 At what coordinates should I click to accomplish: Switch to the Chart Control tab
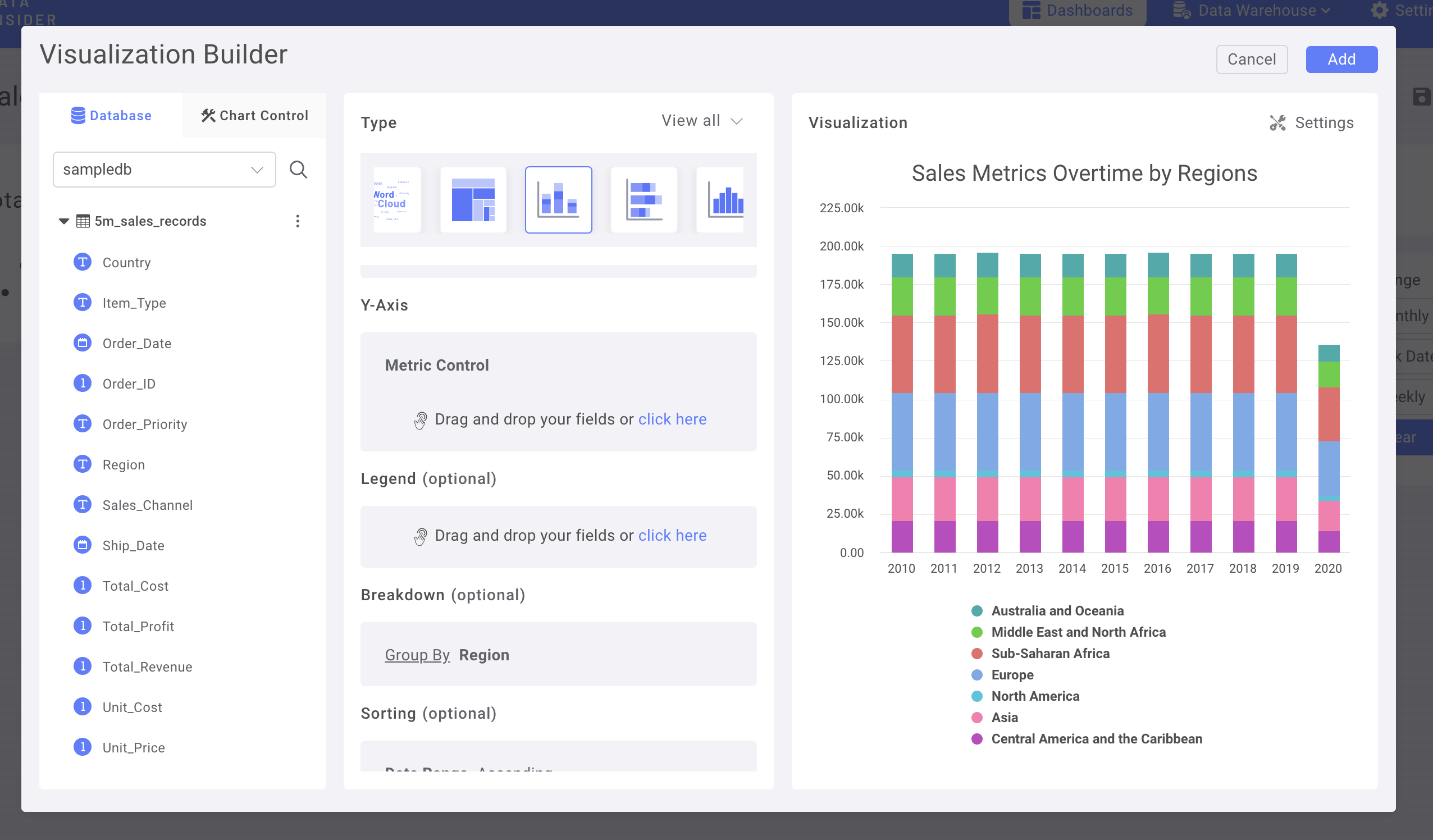[x=254, y=116]
